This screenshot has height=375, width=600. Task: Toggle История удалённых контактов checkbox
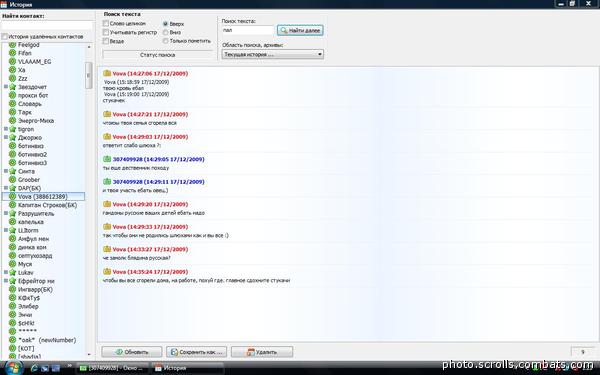click(5, 37)
